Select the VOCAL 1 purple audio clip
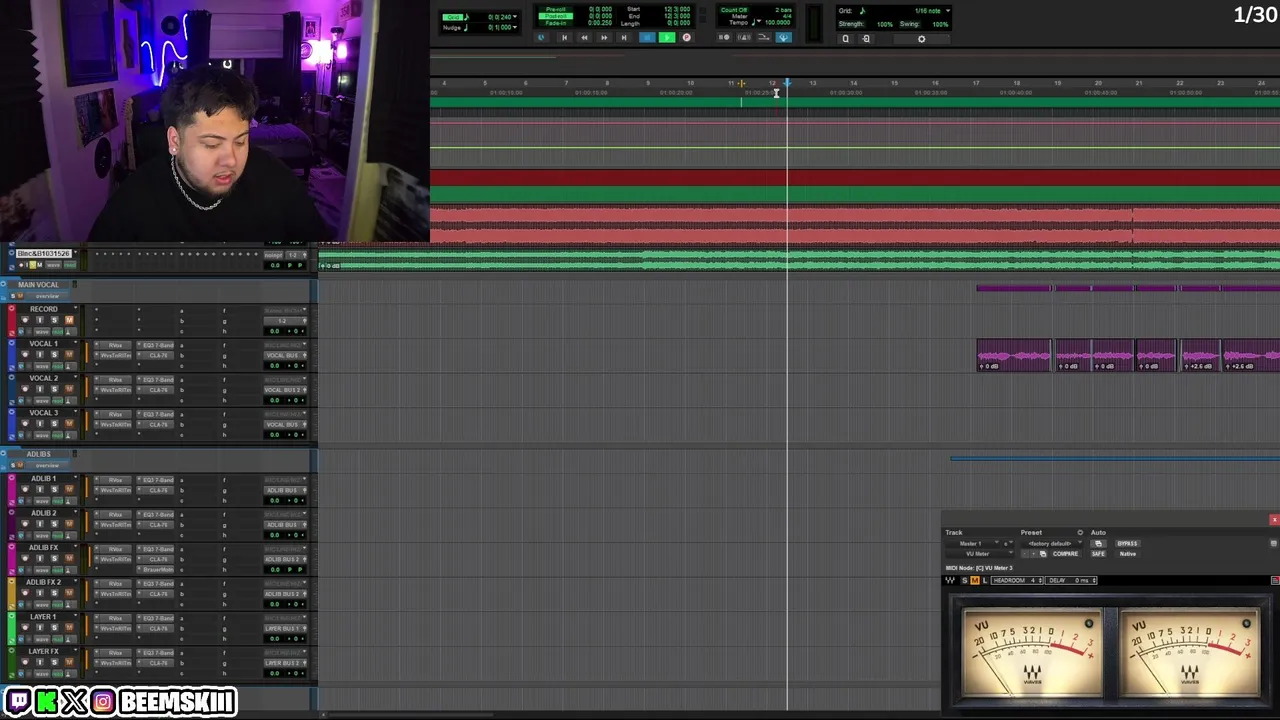 (1014, 356)
